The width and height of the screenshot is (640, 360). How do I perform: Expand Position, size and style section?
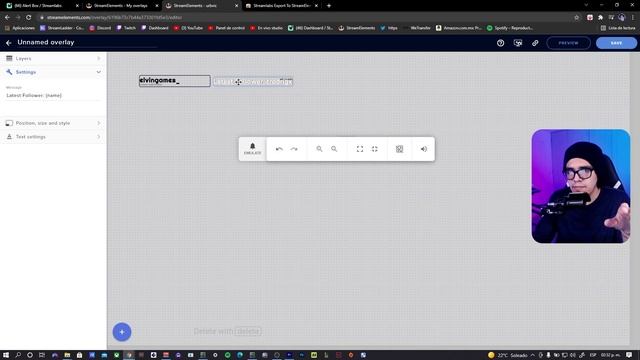(53, 123)
